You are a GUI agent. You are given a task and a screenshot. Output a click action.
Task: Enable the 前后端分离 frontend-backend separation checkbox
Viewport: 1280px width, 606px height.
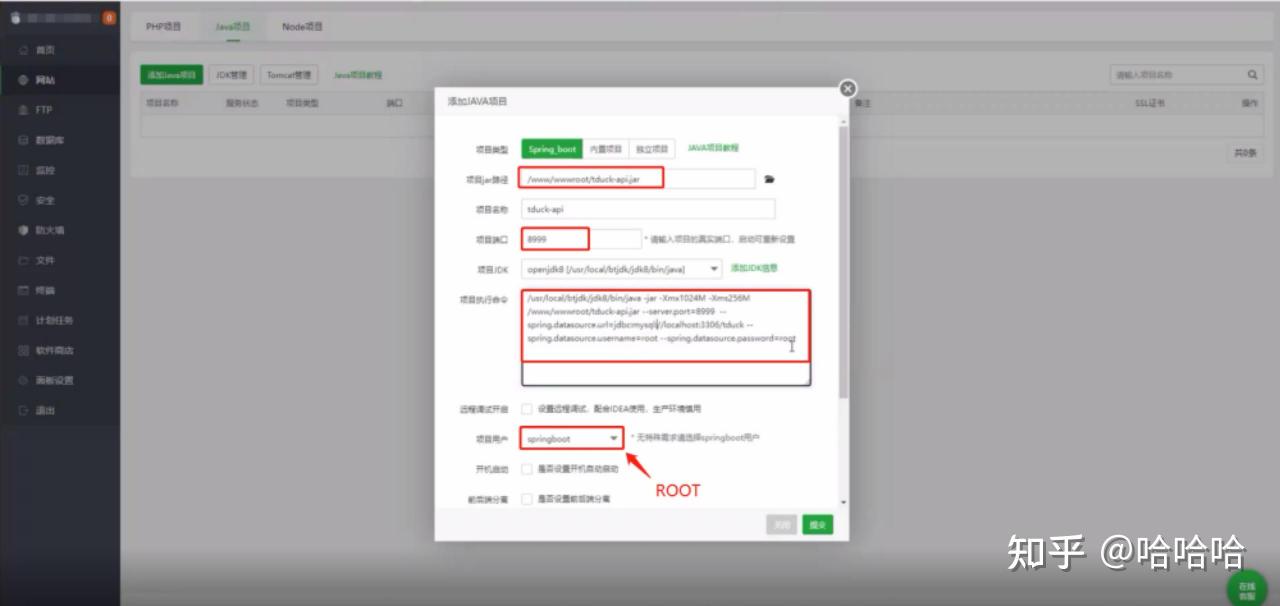(526, 498)
